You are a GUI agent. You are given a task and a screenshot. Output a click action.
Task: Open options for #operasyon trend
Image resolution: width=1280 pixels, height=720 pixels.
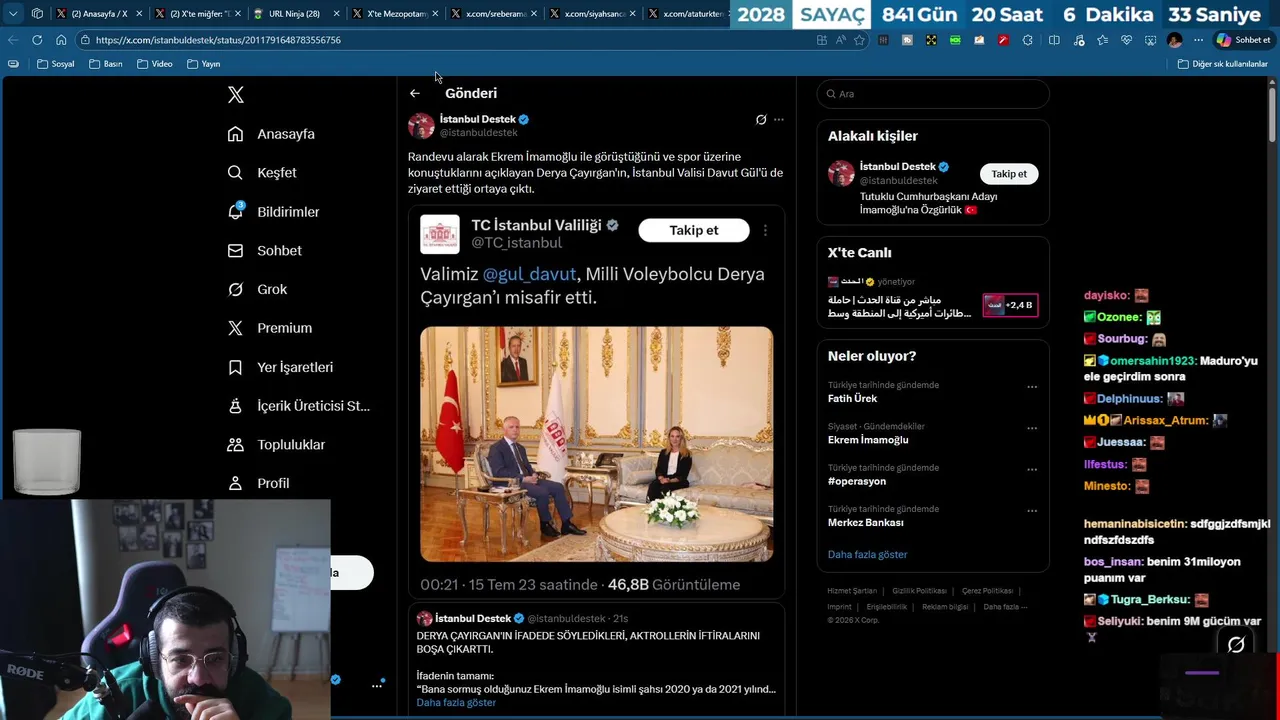(1032, 469)
